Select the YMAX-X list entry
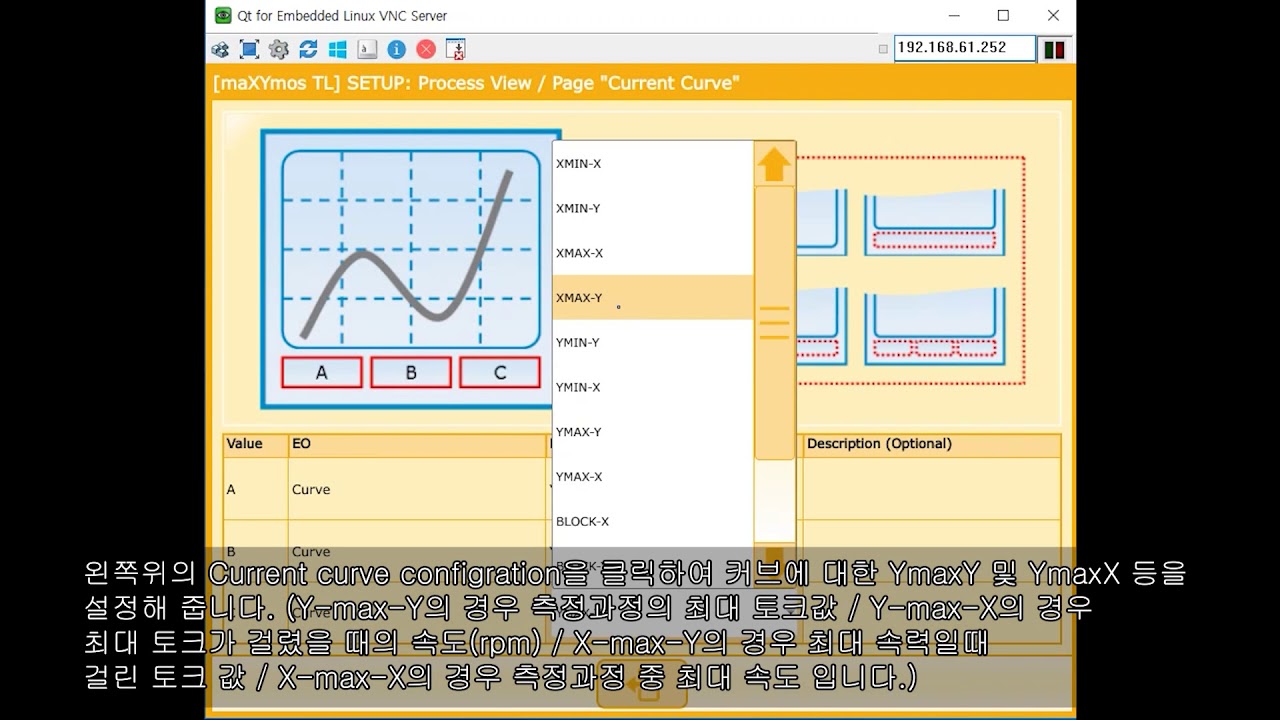 click(x=653, y=476)
